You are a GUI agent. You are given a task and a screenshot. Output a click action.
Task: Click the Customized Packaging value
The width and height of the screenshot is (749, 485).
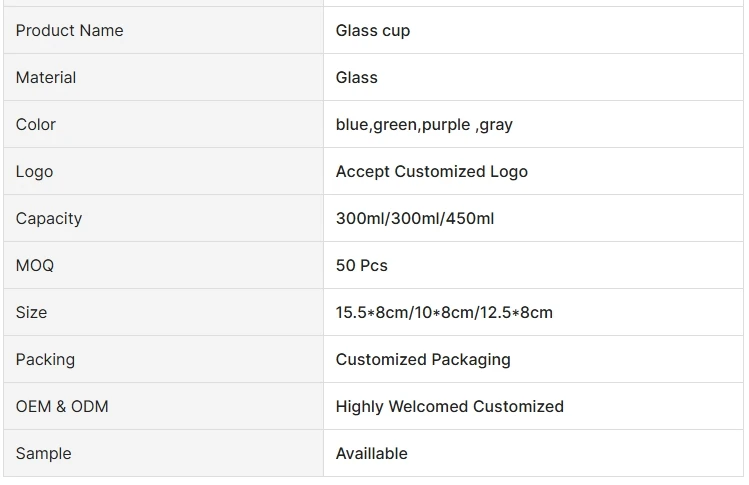point(423,360)
